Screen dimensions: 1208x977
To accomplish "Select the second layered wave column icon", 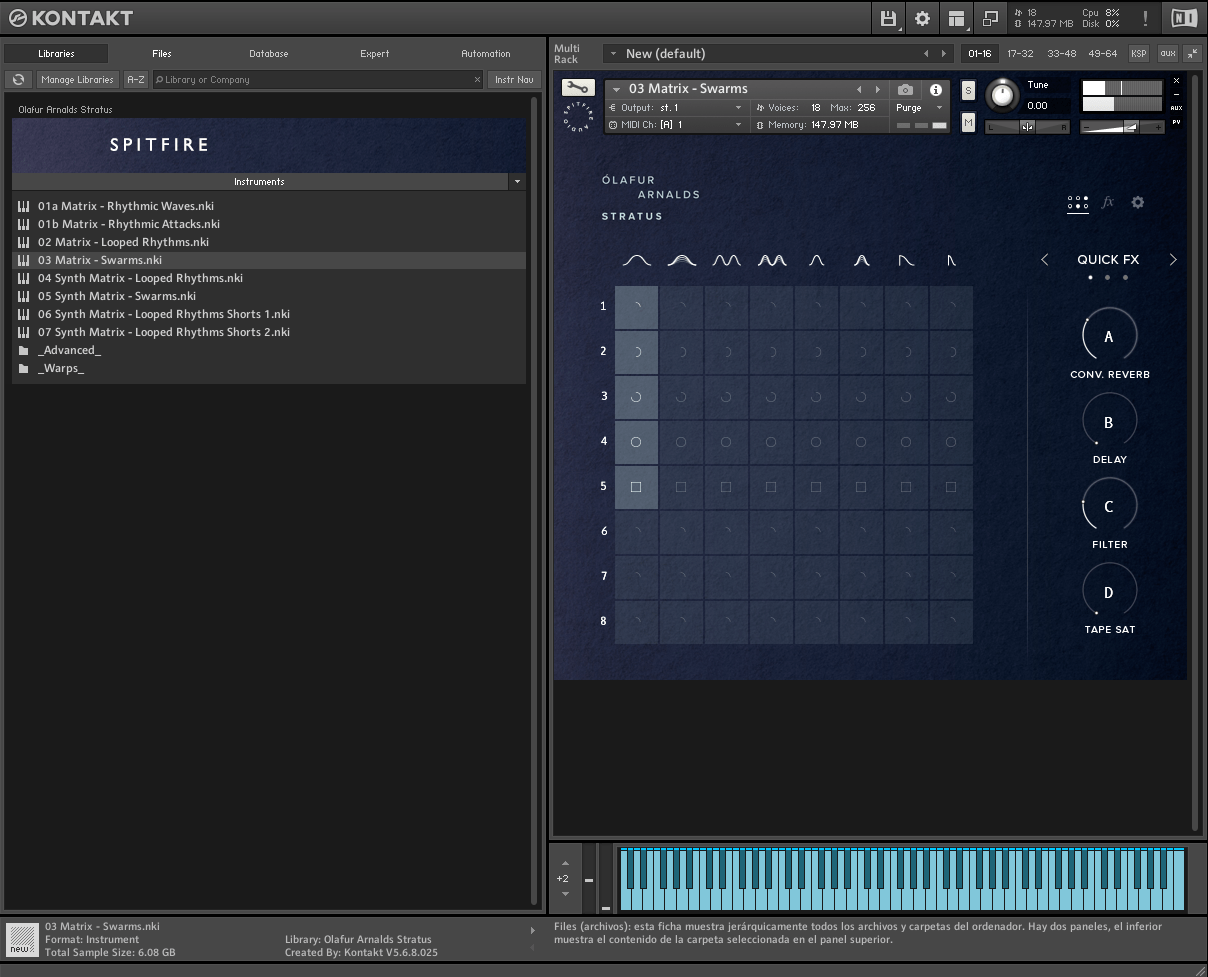I will (x=682, y=260).
